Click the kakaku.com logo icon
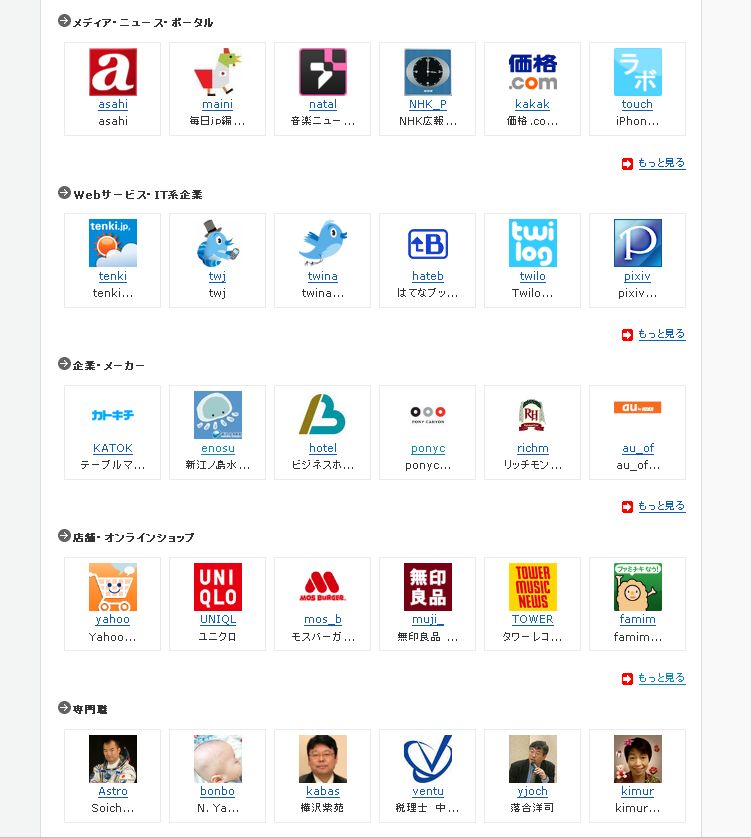Image resolution: width=751 pixels, height=838 pixels. (x=532, y=72)
